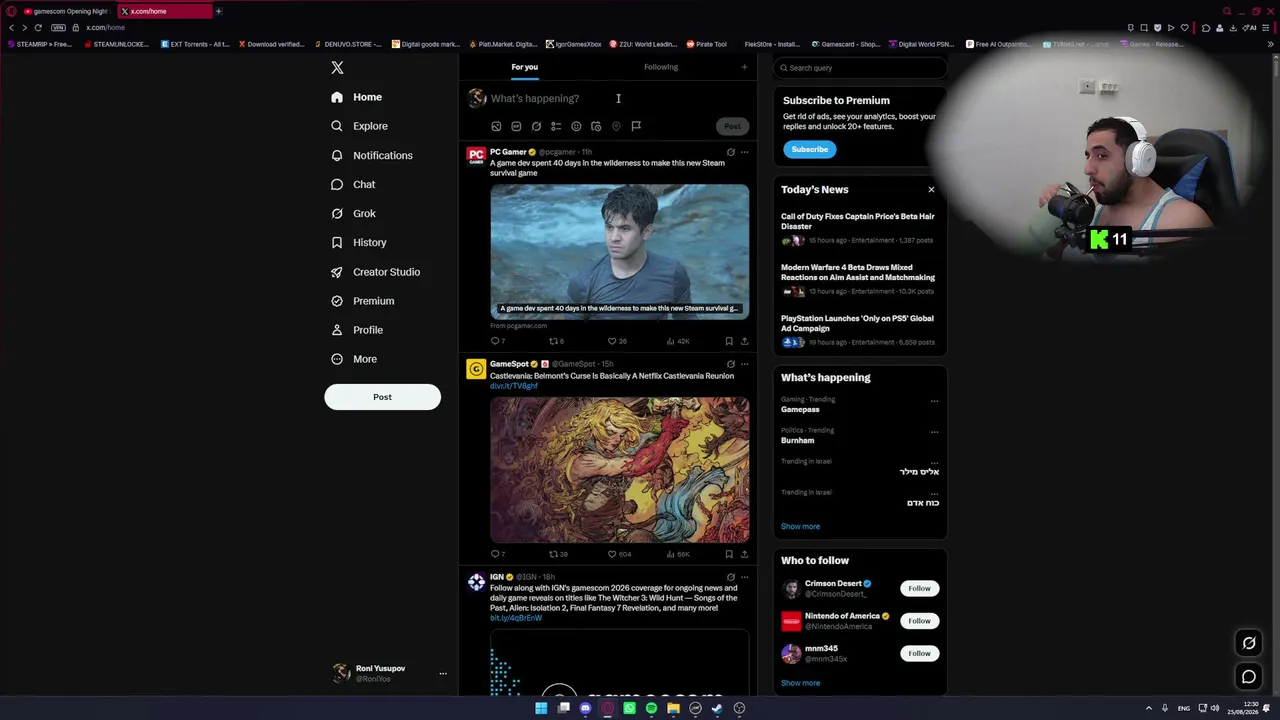Open dlvr.it link in GameSpot post
This screenshot has height=720, width=1280.
point(514,386)
